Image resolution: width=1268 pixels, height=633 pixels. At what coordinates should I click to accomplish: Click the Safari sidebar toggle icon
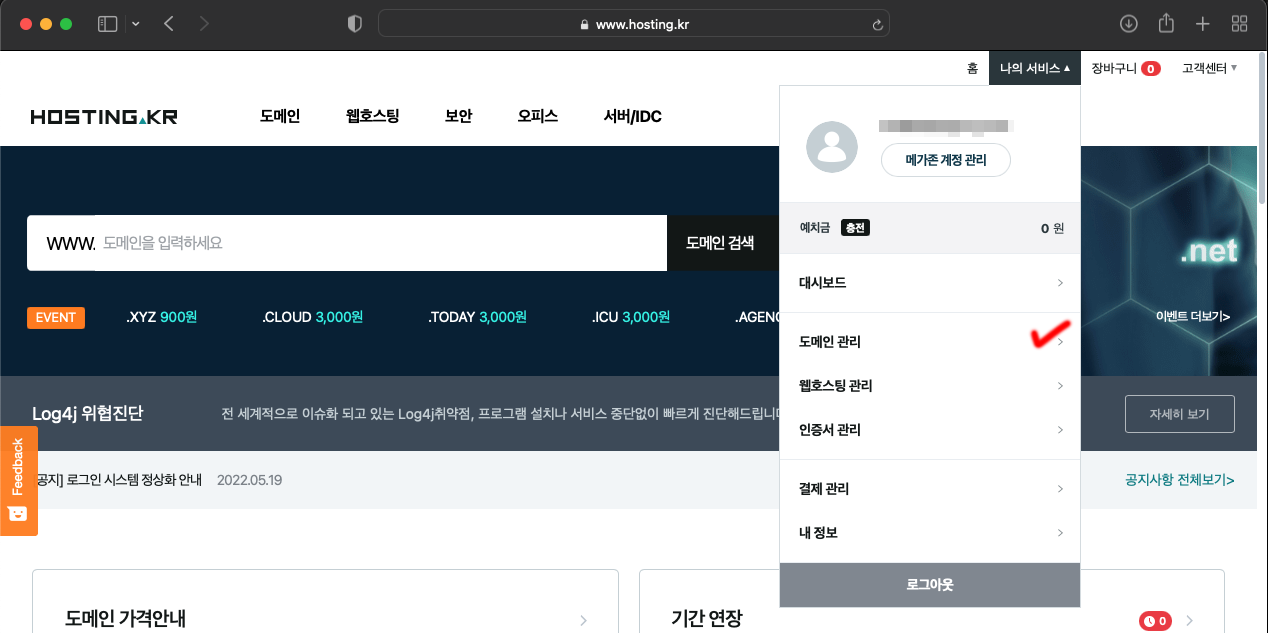click(108, 24)
